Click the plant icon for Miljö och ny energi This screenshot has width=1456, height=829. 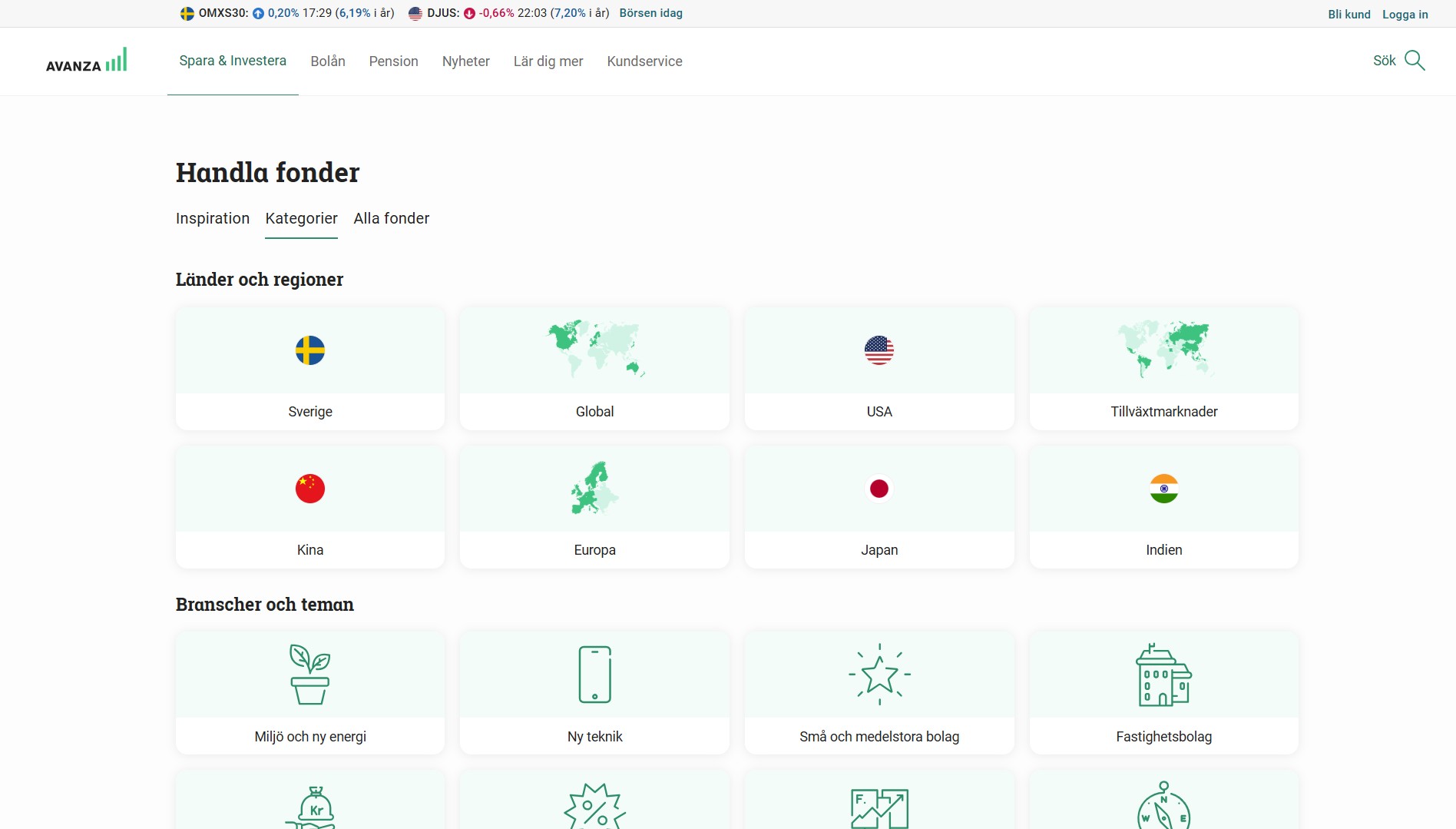310,675
